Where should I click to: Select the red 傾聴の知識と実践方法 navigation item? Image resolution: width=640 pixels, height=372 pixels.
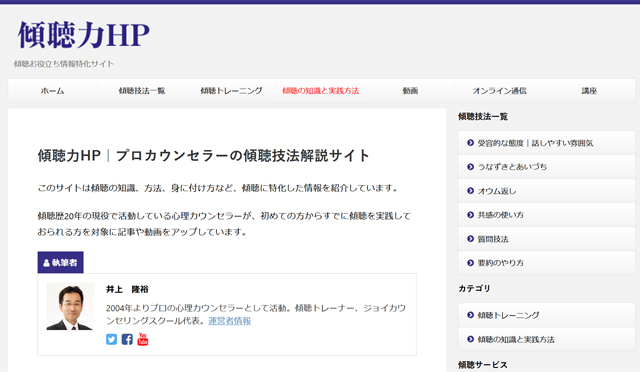point(321,91)
